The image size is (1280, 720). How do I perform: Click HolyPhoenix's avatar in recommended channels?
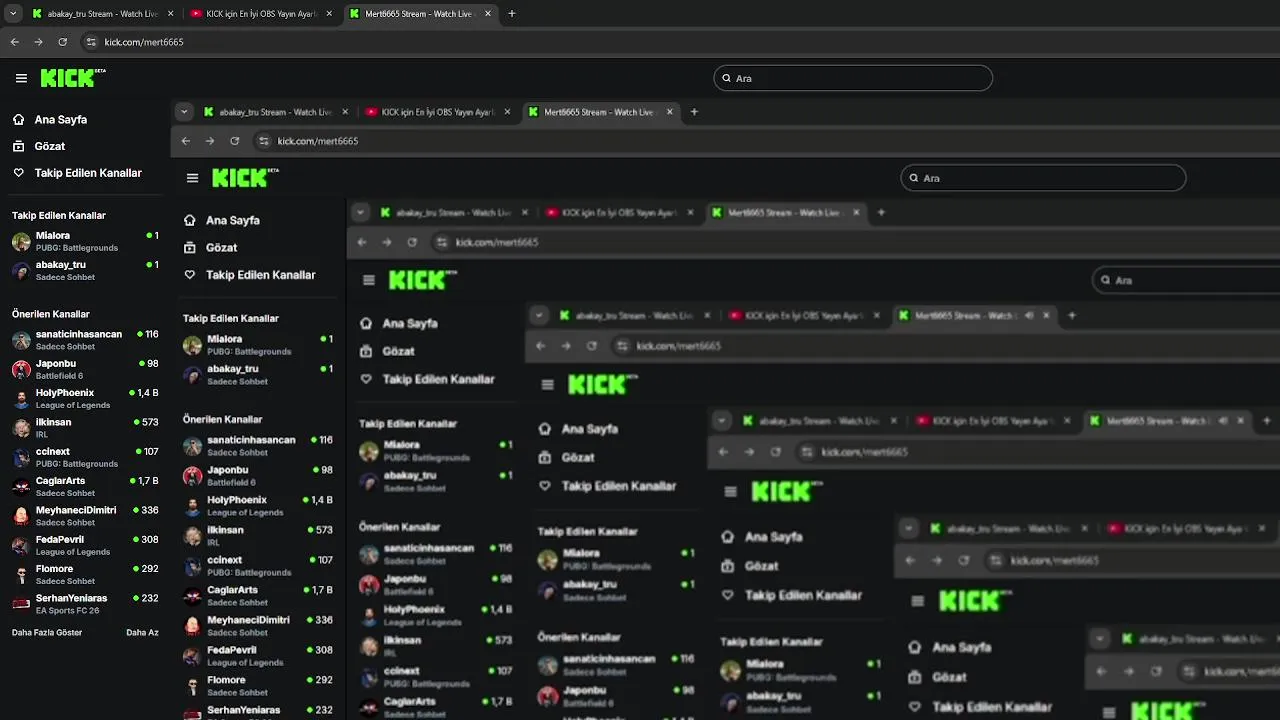click(x=21, y=399)
